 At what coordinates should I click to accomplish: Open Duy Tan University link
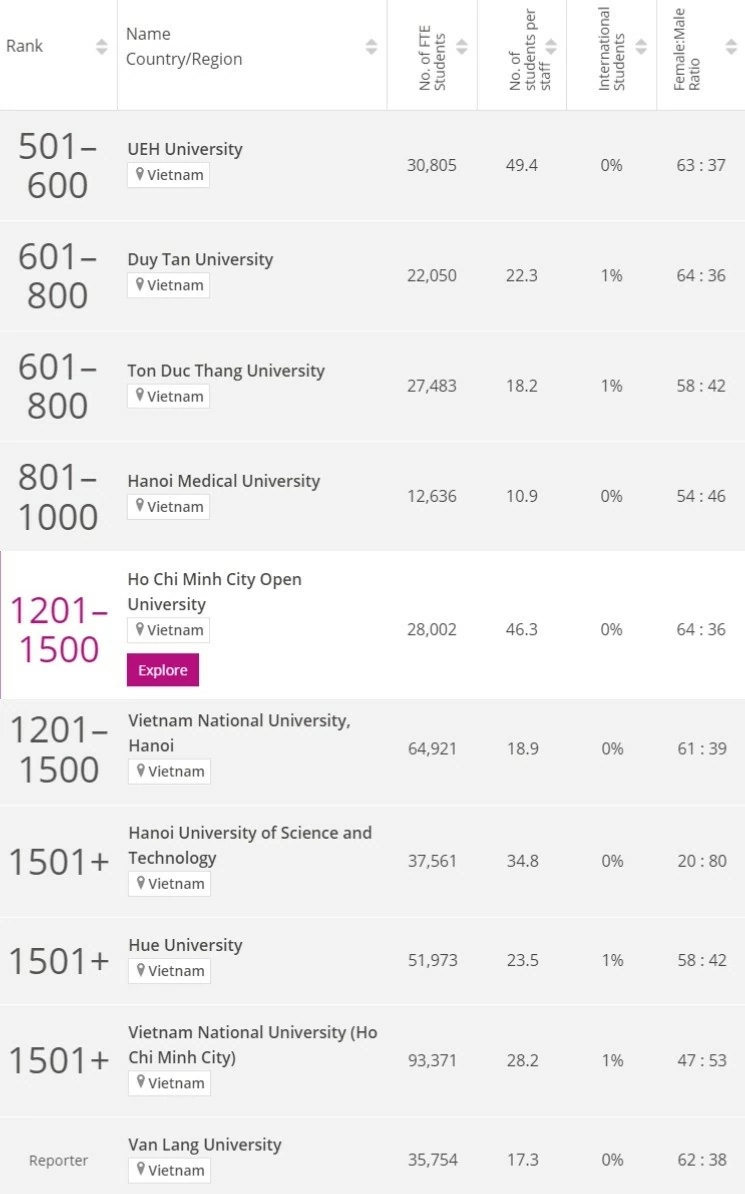tap(200, 259)
